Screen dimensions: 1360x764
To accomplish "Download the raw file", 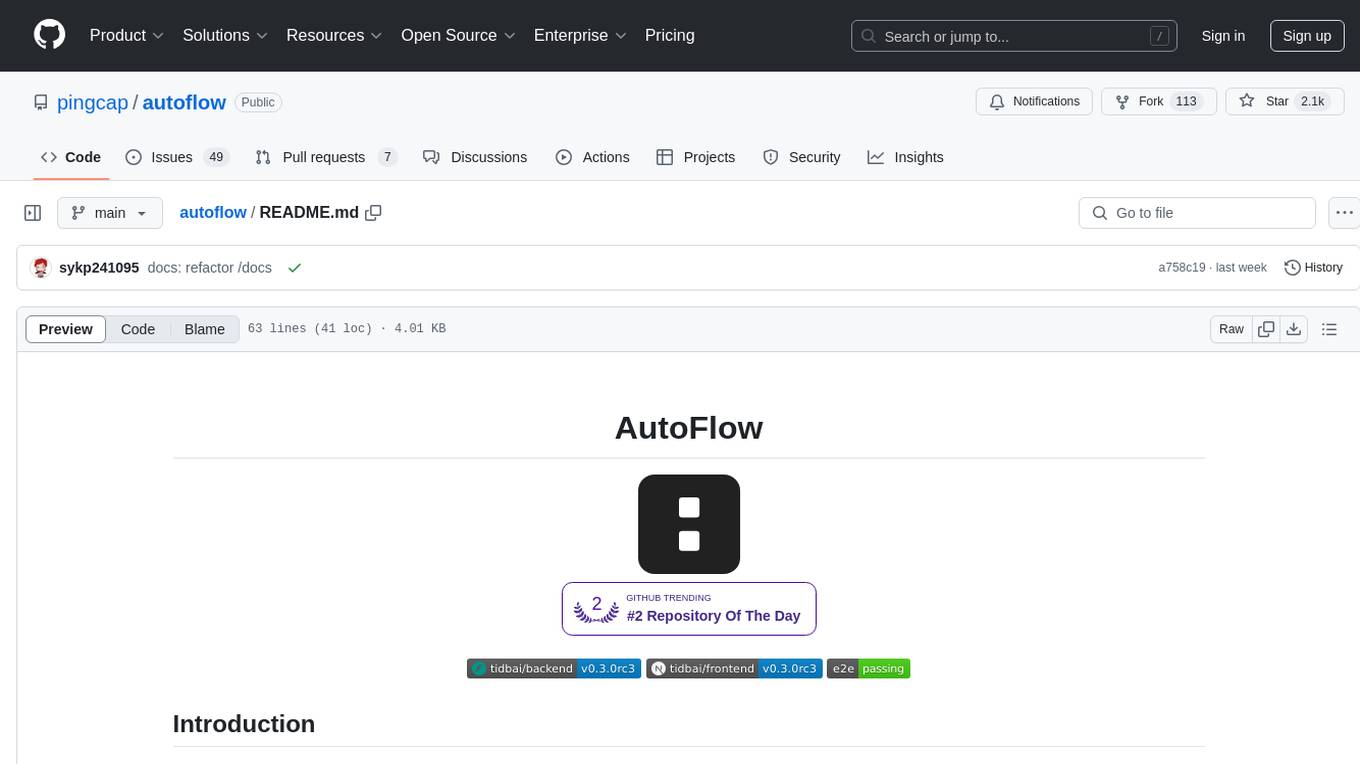I will click(1293, 329).
